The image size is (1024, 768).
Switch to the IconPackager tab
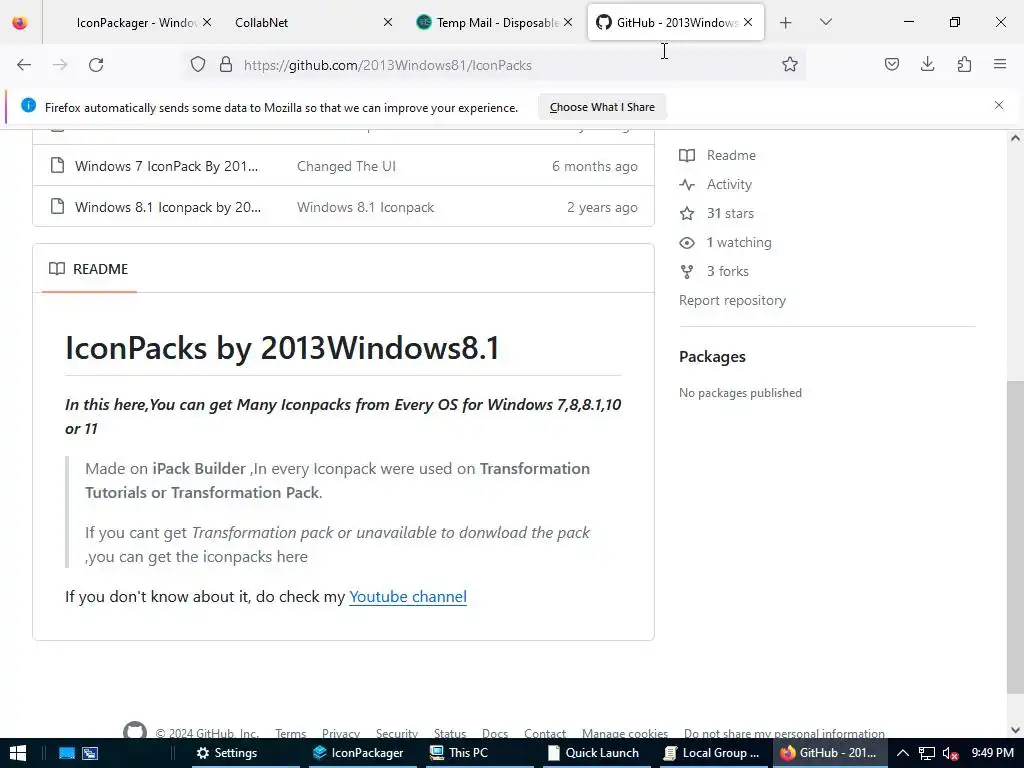tap(135, 23)
